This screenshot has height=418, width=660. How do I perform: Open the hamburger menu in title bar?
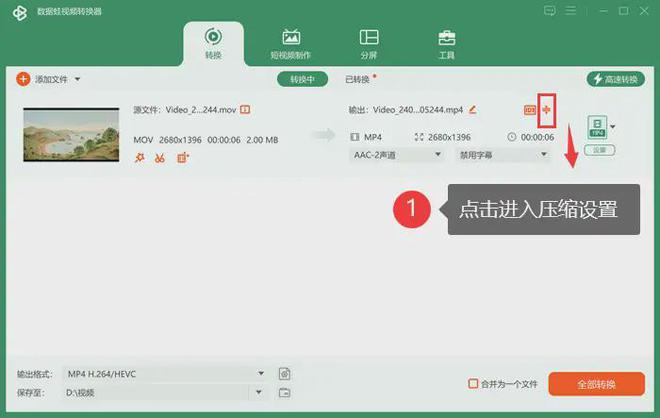[571, 11]
